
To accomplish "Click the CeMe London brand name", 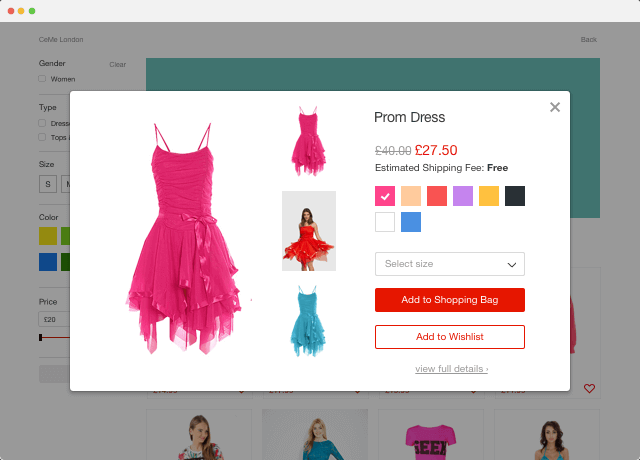I will click(x=61, y=40).
